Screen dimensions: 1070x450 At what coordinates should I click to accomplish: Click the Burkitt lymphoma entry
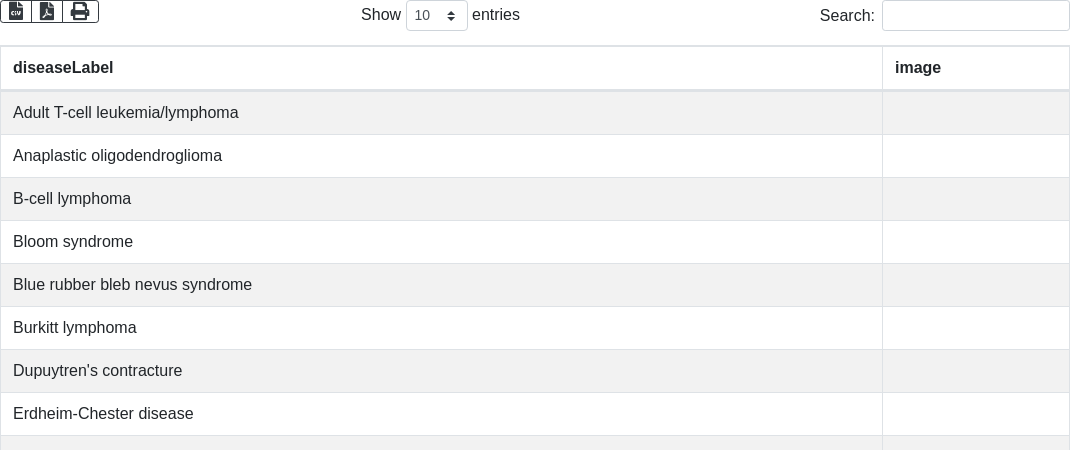75,328
